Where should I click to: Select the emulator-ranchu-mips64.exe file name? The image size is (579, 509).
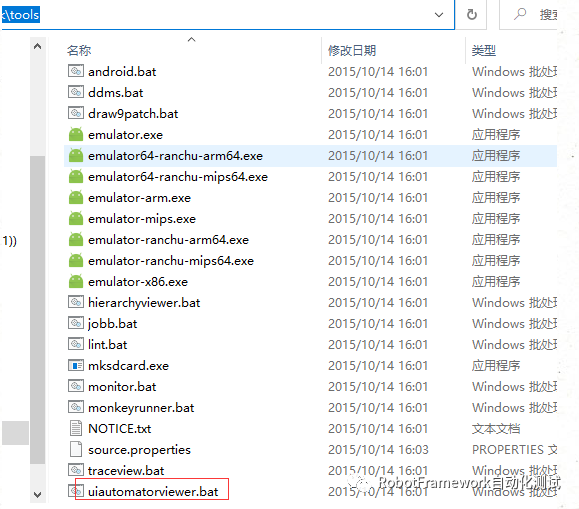click(171, 261)
